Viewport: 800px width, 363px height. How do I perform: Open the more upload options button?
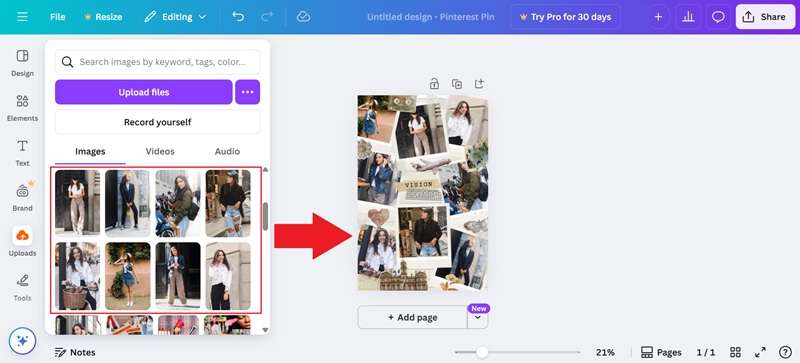tap(247, 92)
